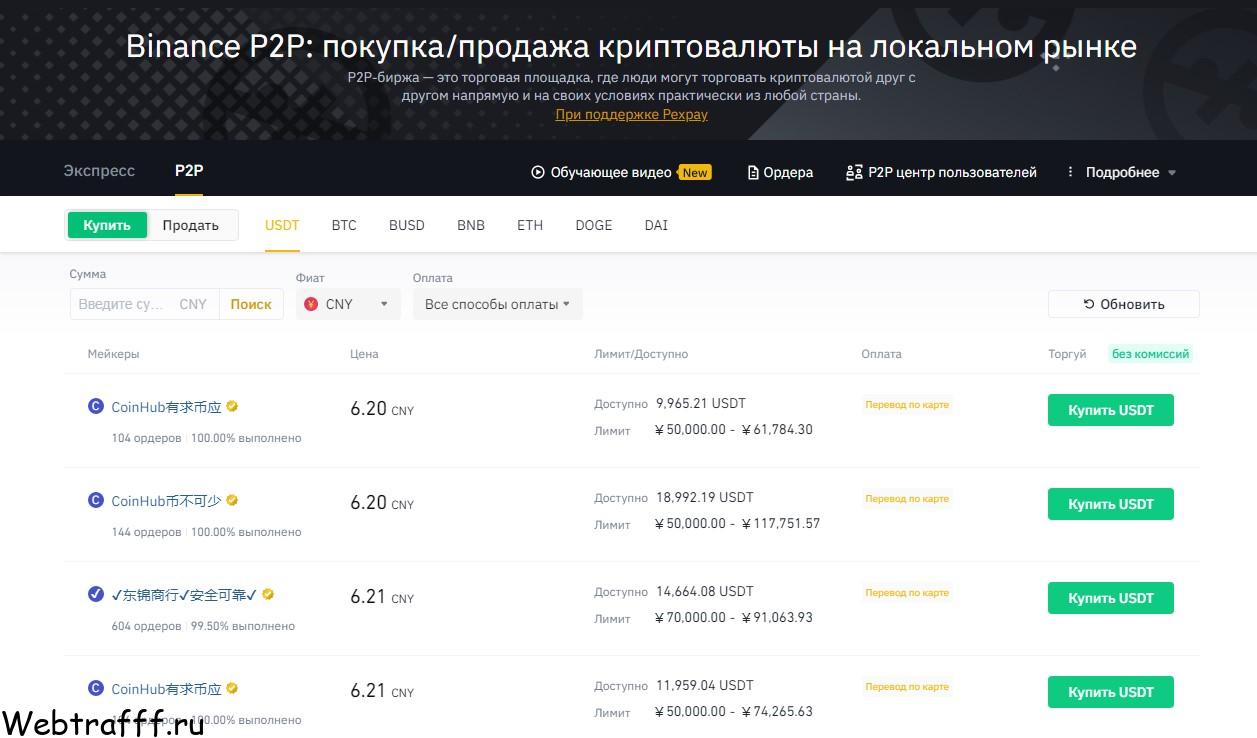The image size is (1257, 738).
Task: Click 604 ордеров stats text
Action: pos(147,626)
